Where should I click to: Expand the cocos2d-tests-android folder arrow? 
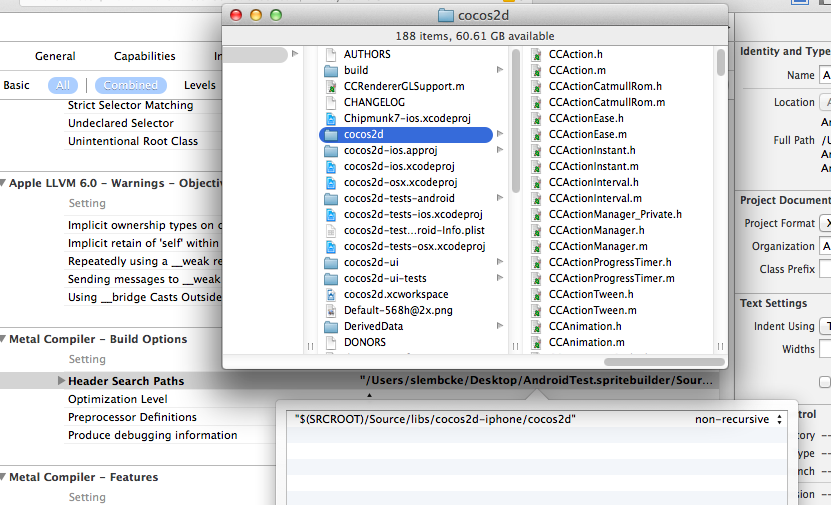(x=500, y=198)
